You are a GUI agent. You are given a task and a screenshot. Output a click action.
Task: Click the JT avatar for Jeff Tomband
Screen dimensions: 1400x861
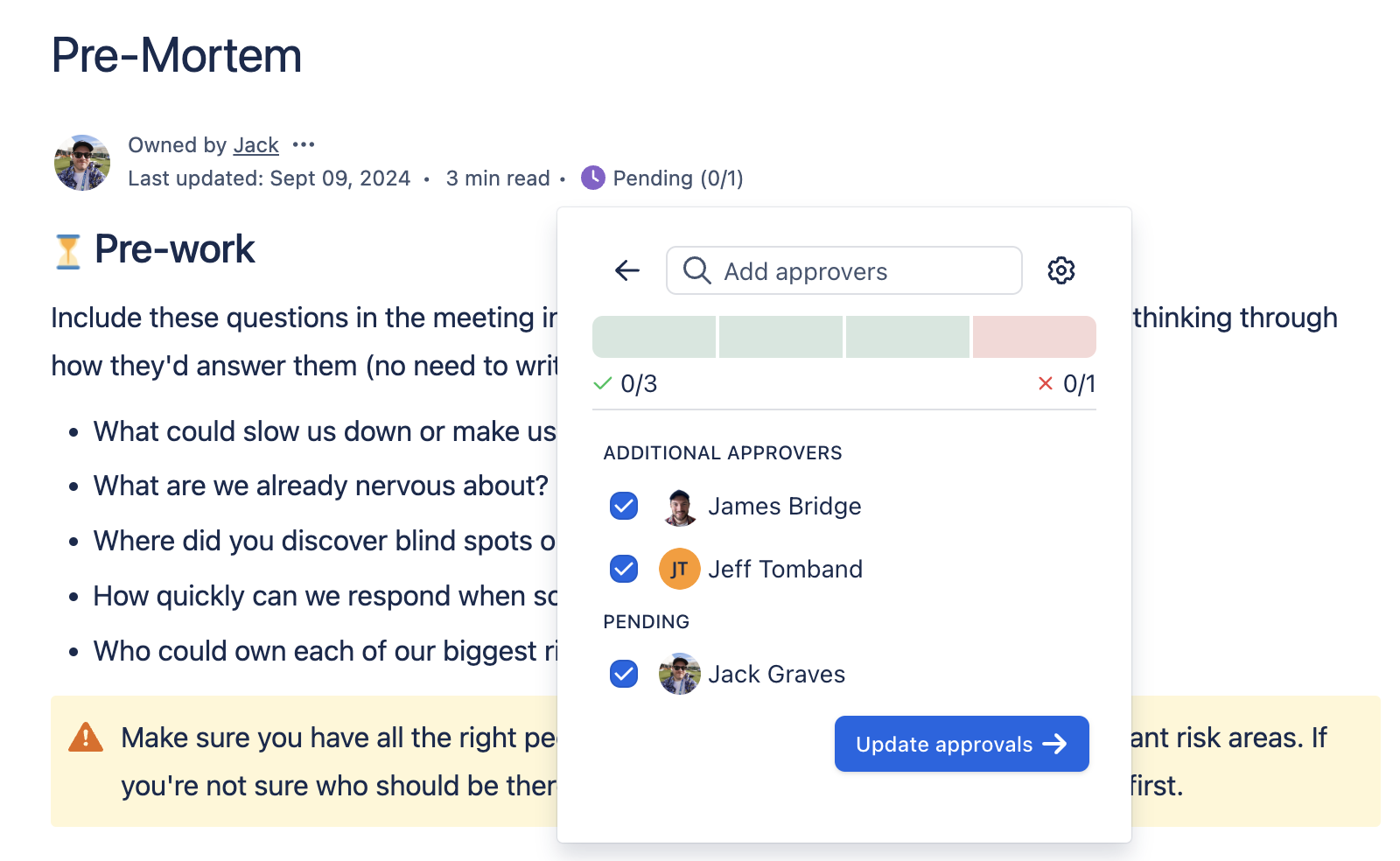point(679,570)
